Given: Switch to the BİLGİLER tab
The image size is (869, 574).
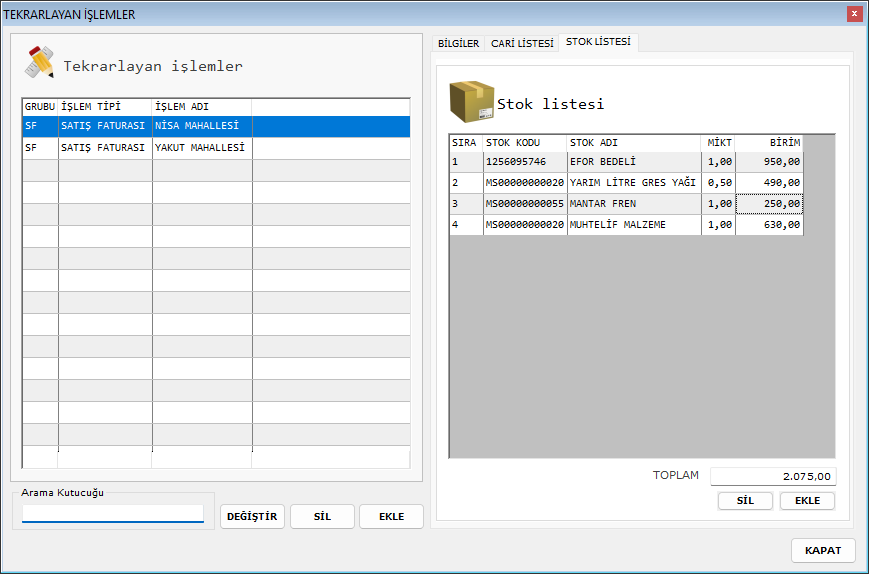Looking at the screenshot, I should [459, 43].
